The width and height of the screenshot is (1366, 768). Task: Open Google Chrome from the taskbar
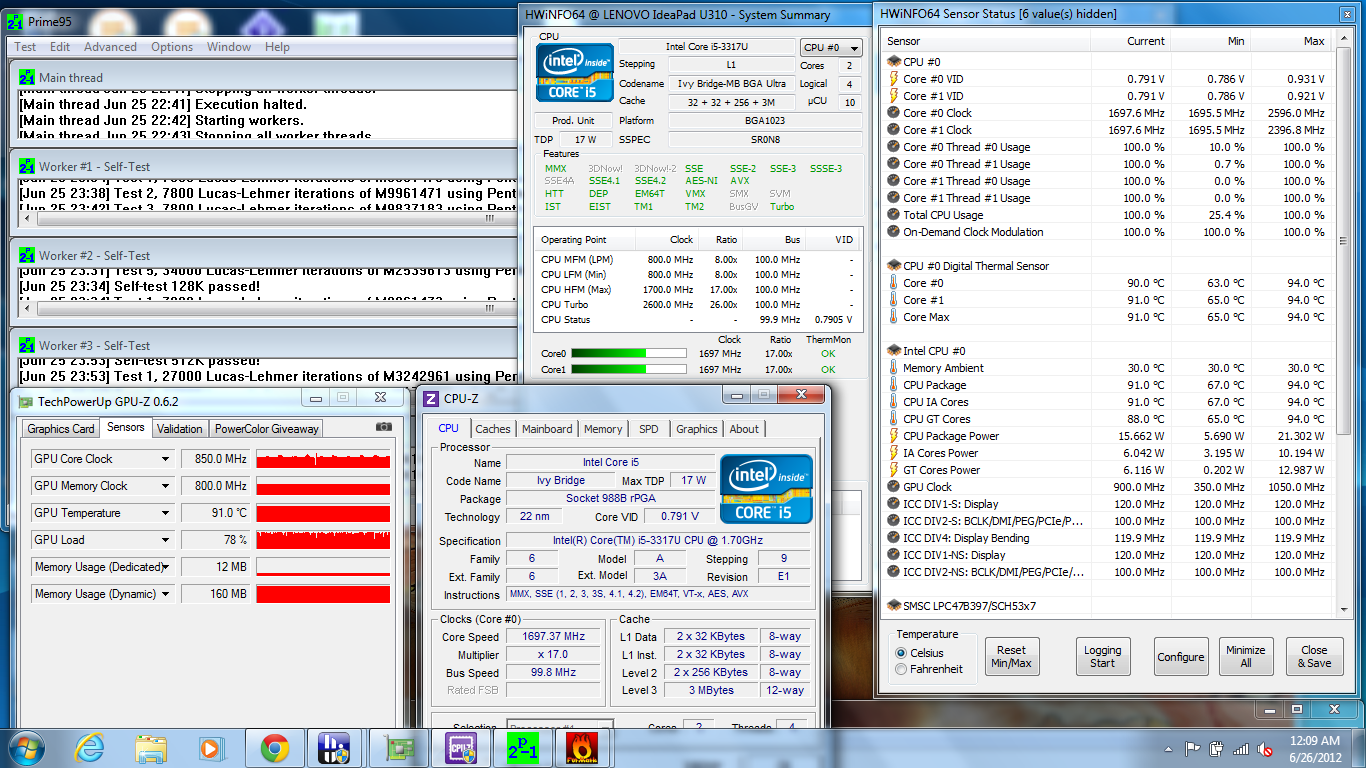274,748
